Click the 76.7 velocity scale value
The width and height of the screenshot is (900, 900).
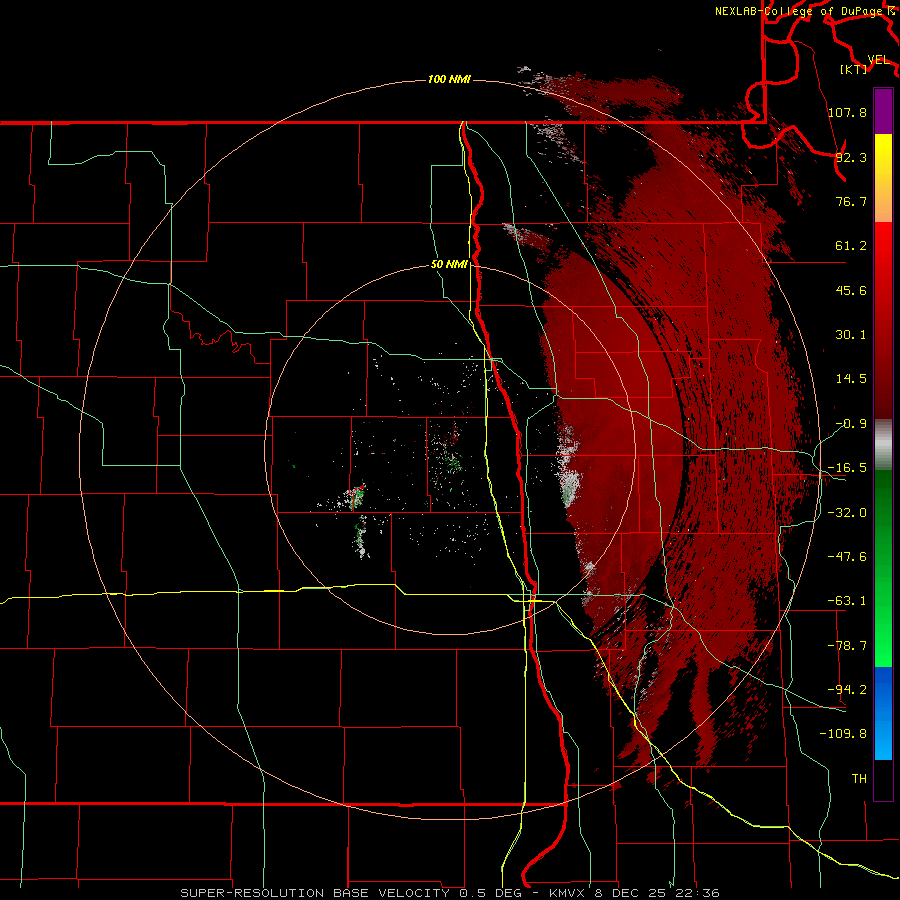[851, 201]
